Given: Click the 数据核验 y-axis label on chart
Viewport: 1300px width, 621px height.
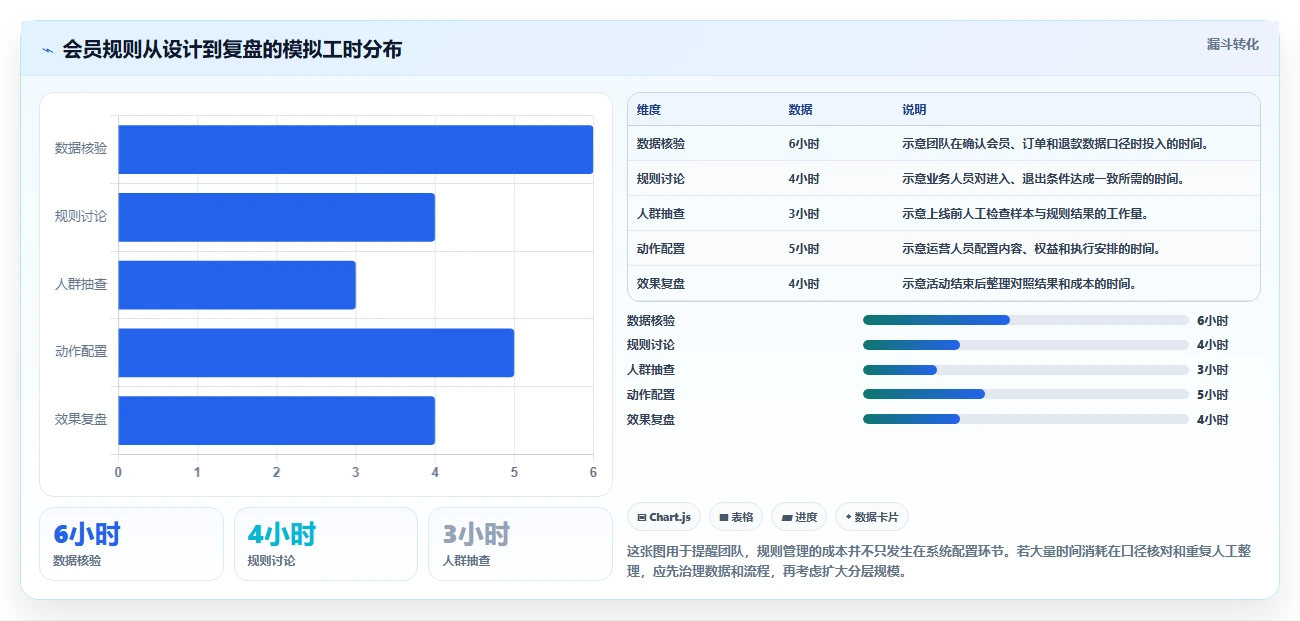Looking at the screenshot, I should [x=81, y=149].
